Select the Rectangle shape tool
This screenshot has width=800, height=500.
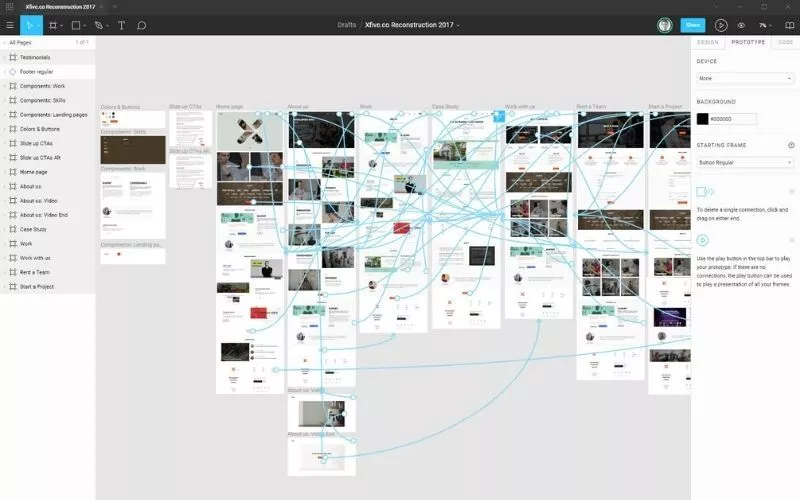(x=75, y=25)
